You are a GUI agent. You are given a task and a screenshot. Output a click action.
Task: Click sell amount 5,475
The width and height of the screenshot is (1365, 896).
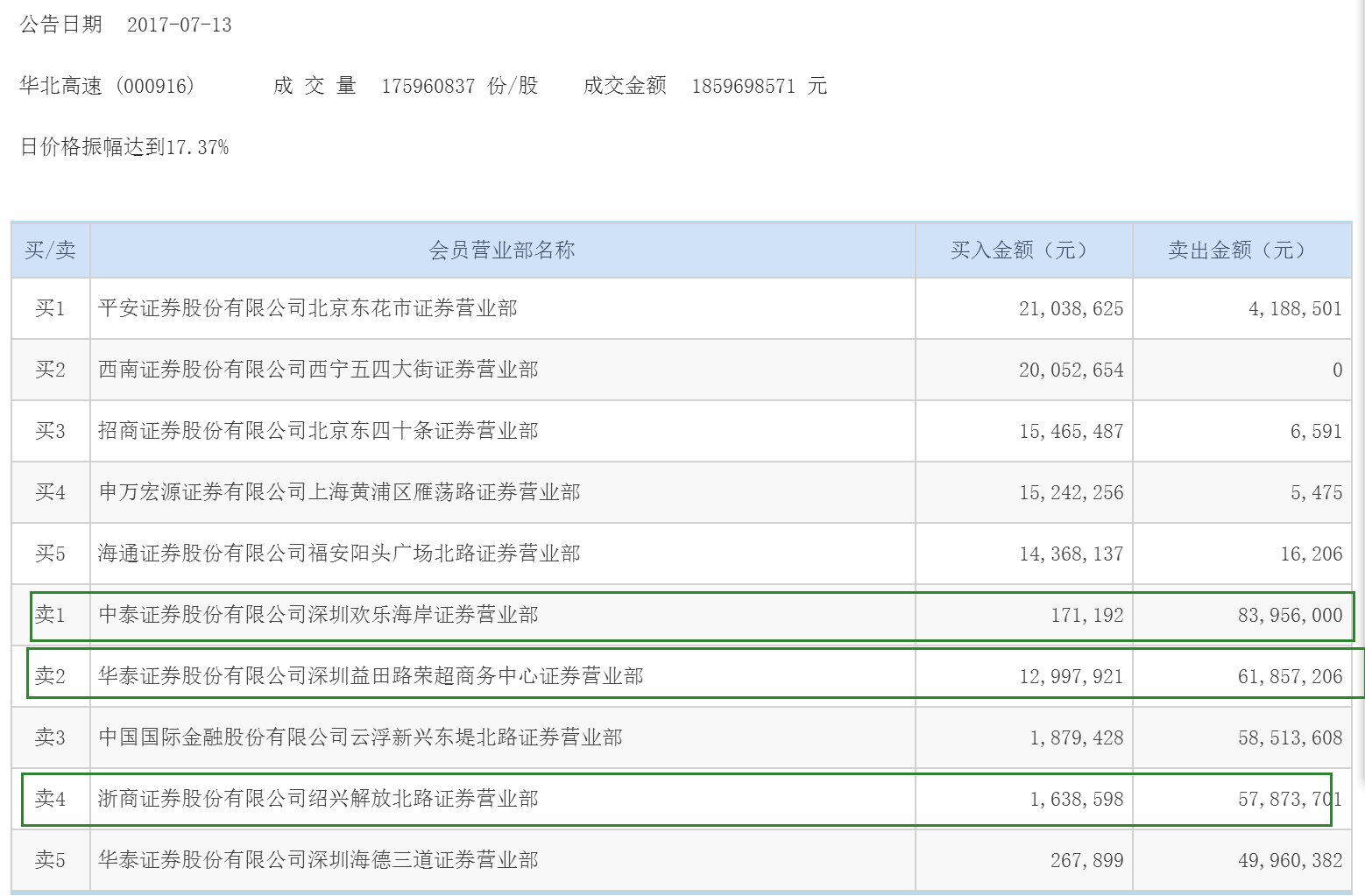coord(1316,492)
